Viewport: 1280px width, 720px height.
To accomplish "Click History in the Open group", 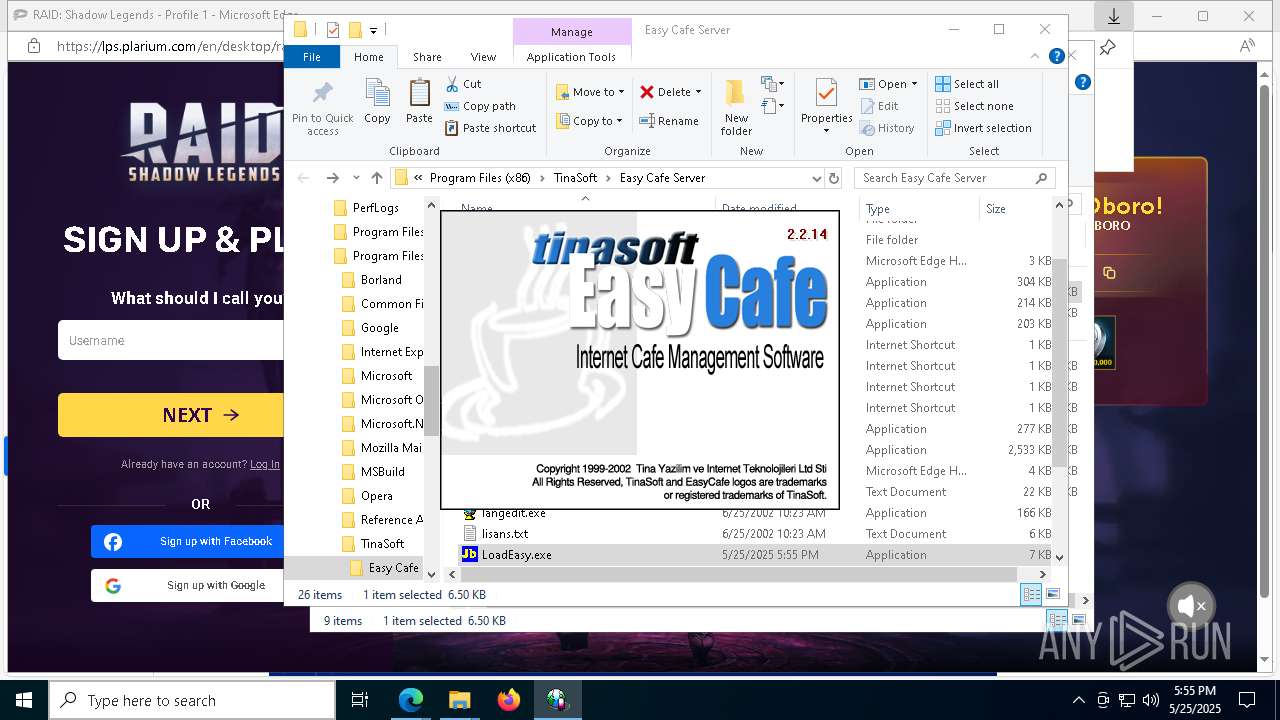I will pos(887,128).
